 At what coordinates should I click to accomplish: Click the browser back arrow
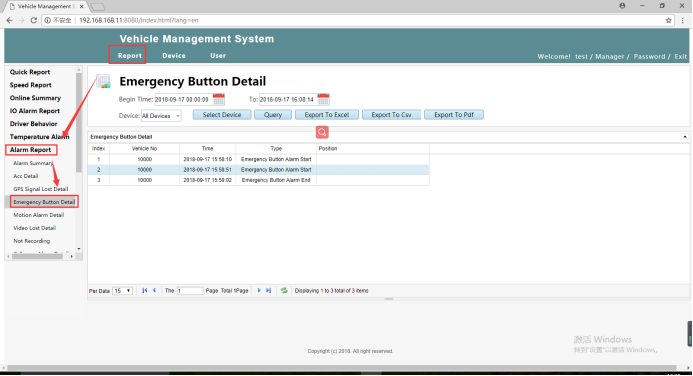[x=10, y=20]
